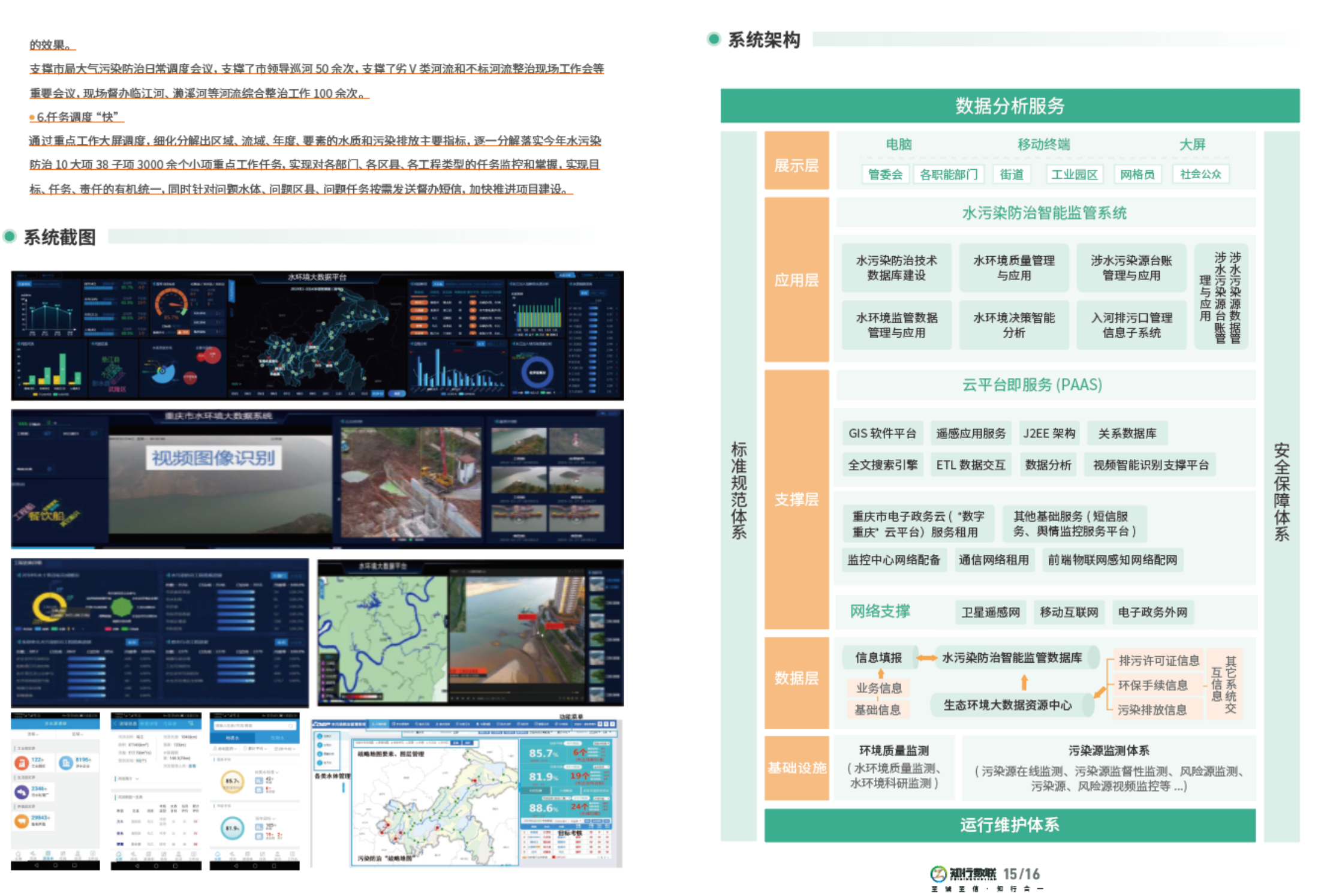Click the 水环境质量管理与应用 box
This screenshot has width=1318, height=896.
pos(1014,267)
